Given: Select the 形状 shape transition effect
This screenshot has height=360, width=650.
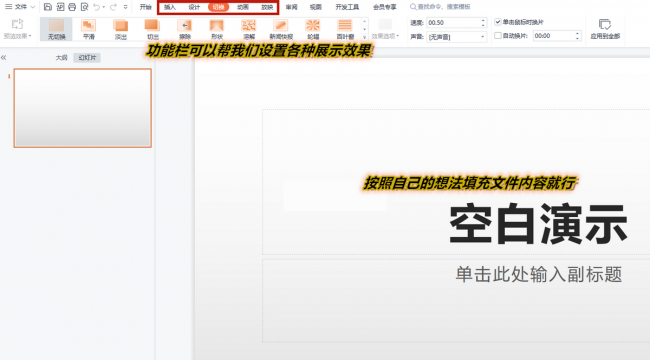Looking at the screenshot, I should [x=217, y=29].
